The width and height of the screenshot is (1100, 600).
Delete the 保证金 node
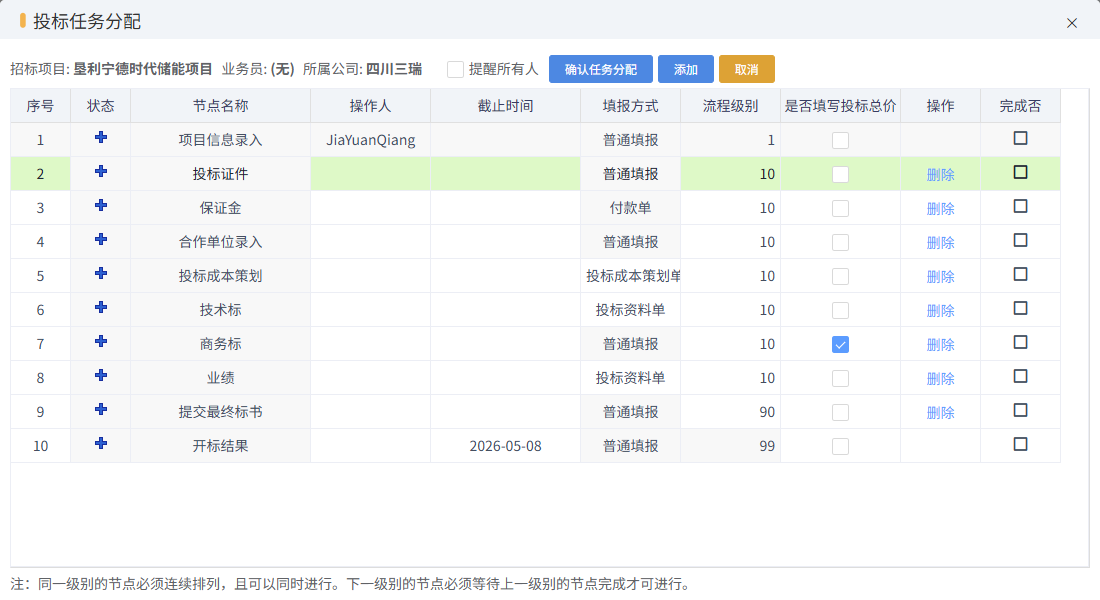click(x=940, y=208)
